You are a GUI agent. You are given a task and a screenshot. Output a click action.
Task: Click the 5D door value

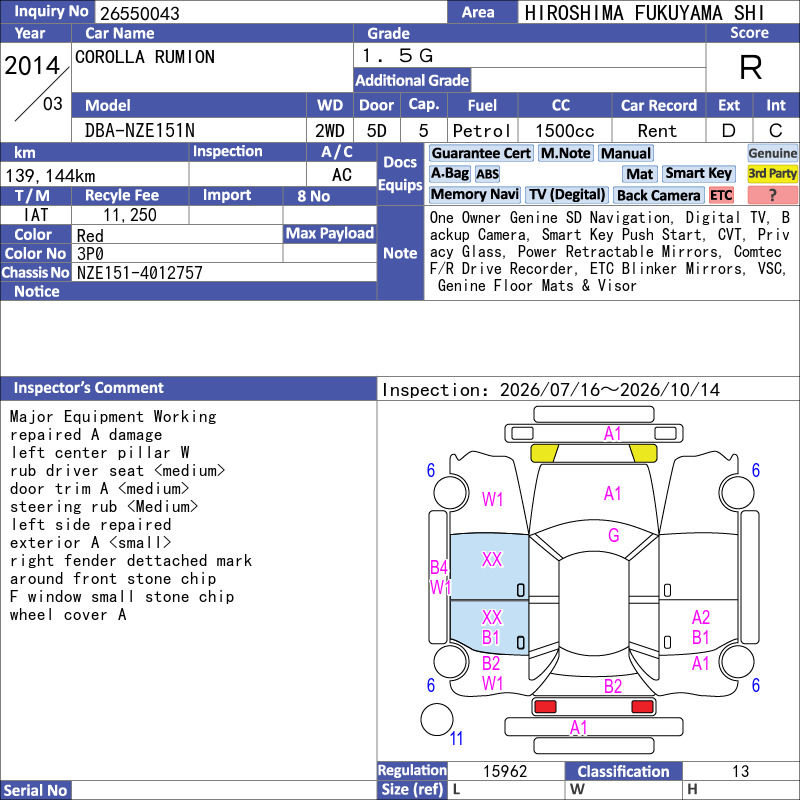377,131
